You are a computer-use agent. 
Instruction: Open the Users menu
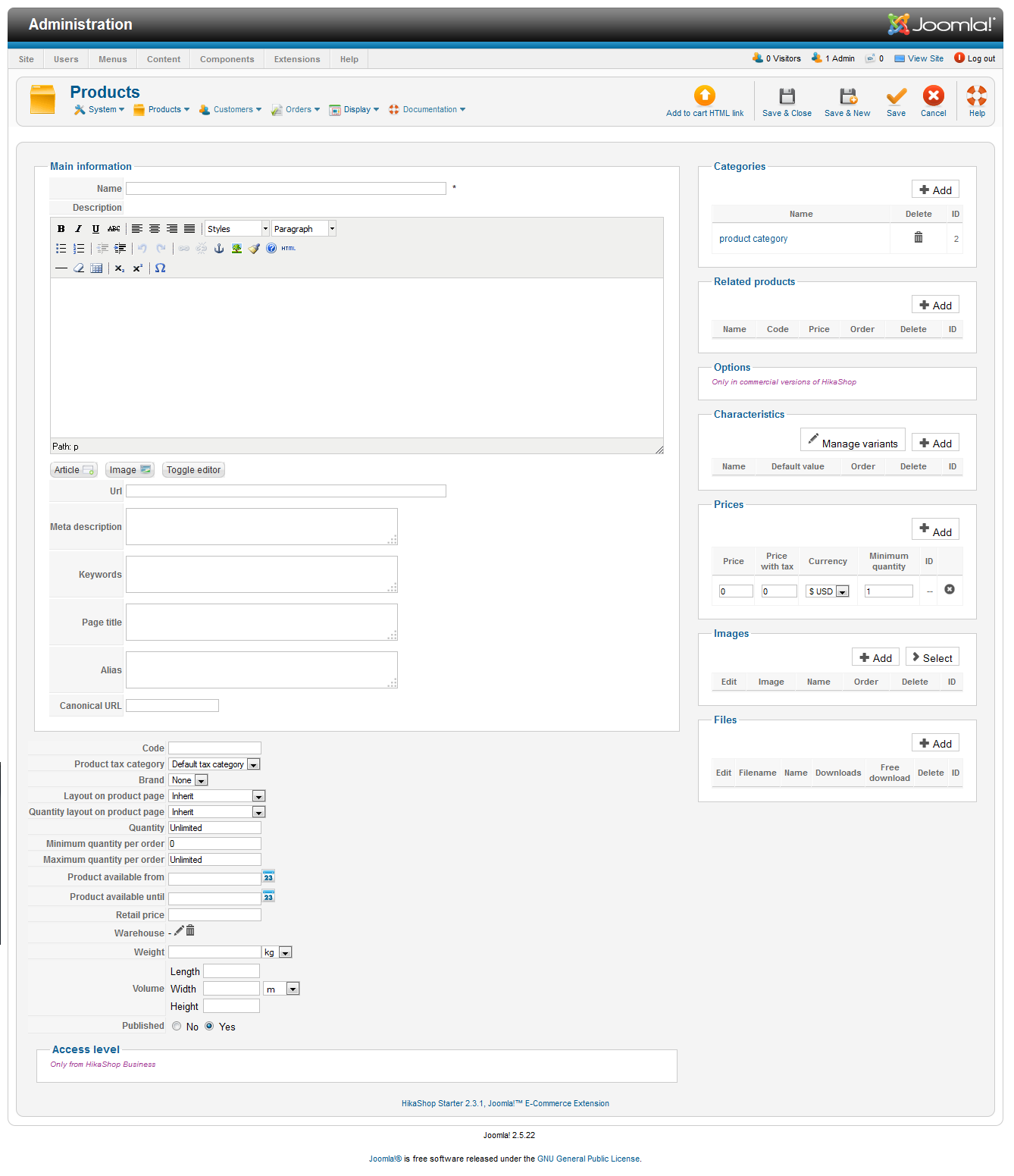coord(66,59)
